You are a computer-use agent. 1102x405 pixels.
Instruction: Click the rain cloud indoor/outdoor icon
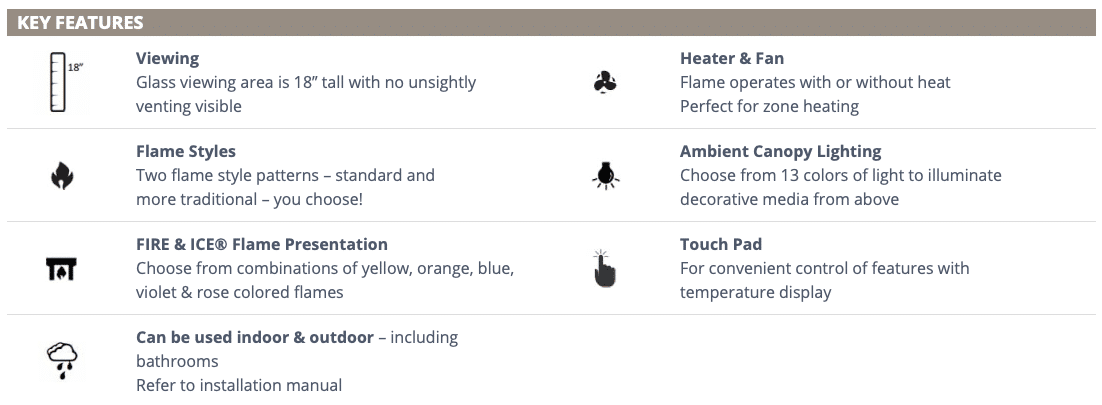pyautogui.click(x=62, y=361)
